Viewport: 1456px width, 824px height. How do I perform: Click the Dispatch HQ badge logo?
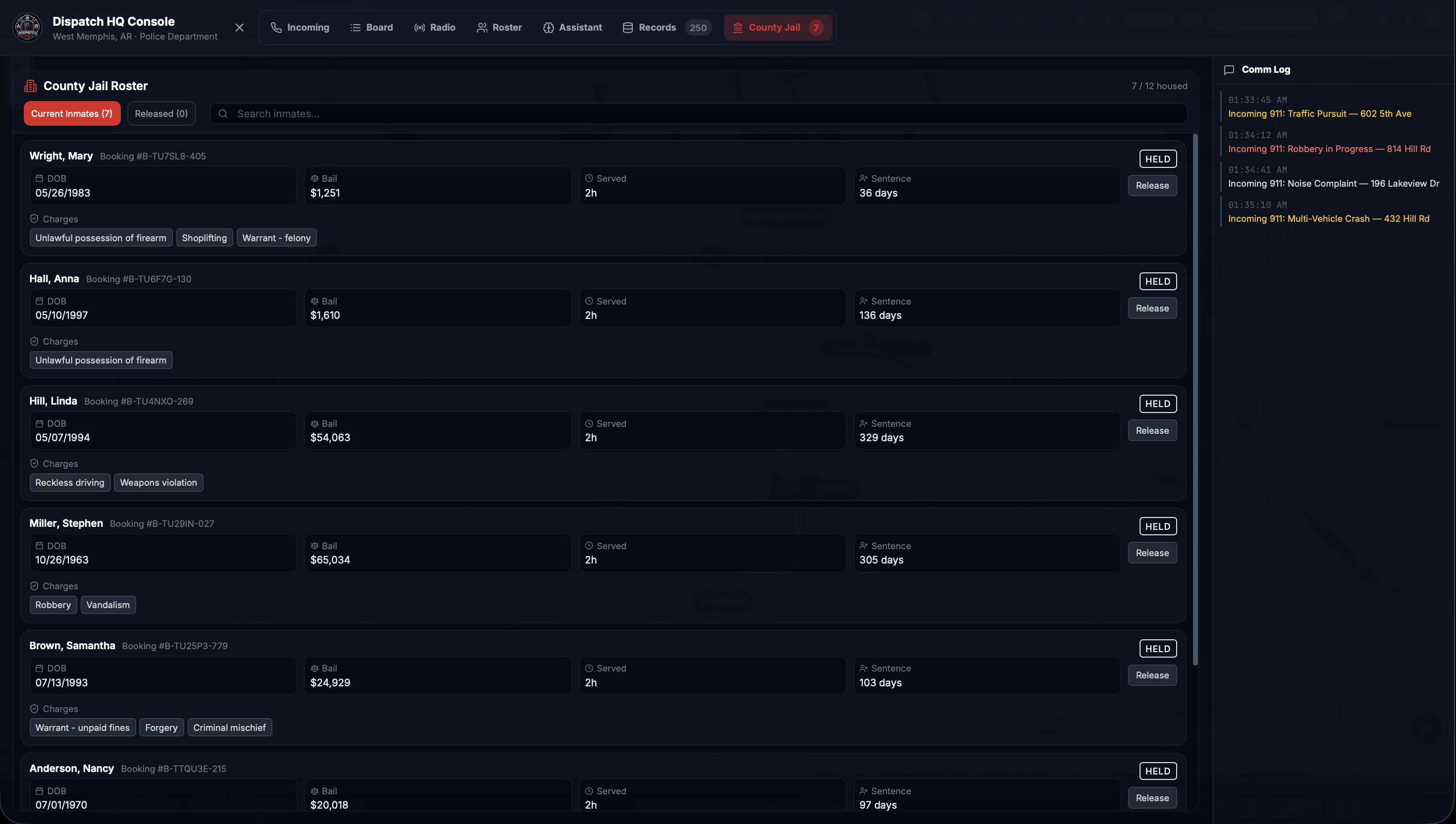(27, 27)
